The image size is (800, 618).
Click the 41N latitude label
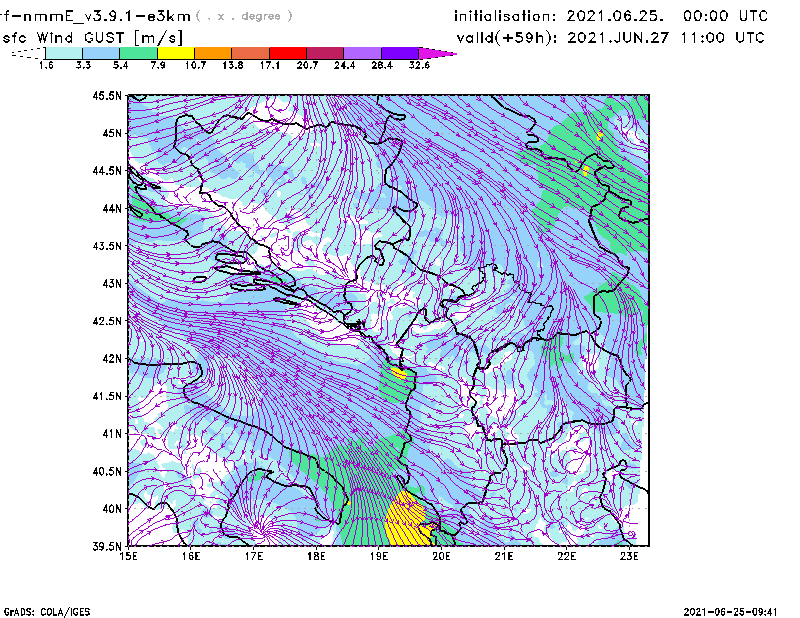coord(112,434)
